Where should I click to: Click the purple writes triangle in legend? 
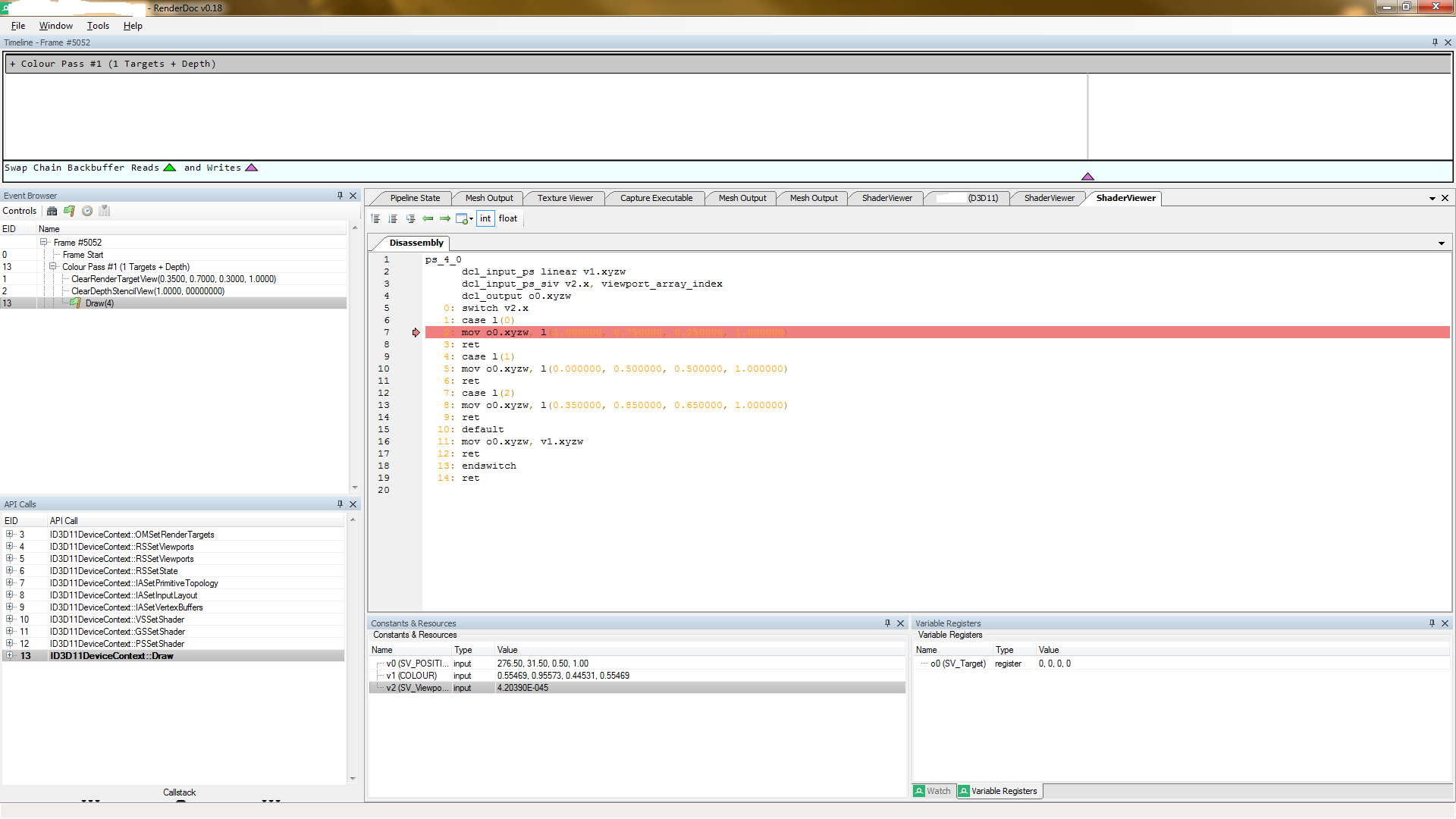point(252,168)
